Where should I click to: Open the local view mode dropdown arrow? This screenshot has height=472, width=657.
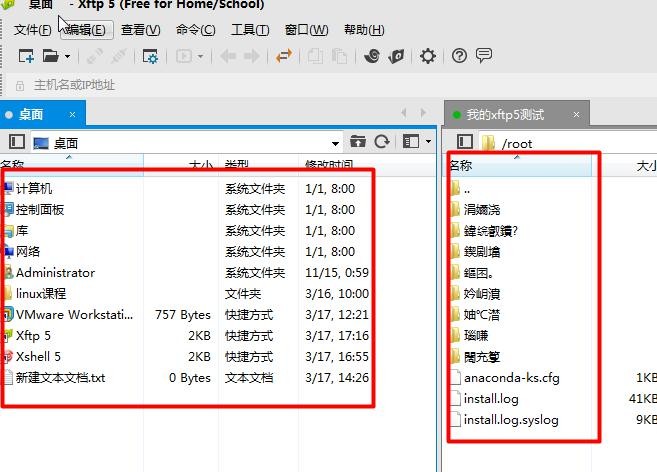coord(428,142)
